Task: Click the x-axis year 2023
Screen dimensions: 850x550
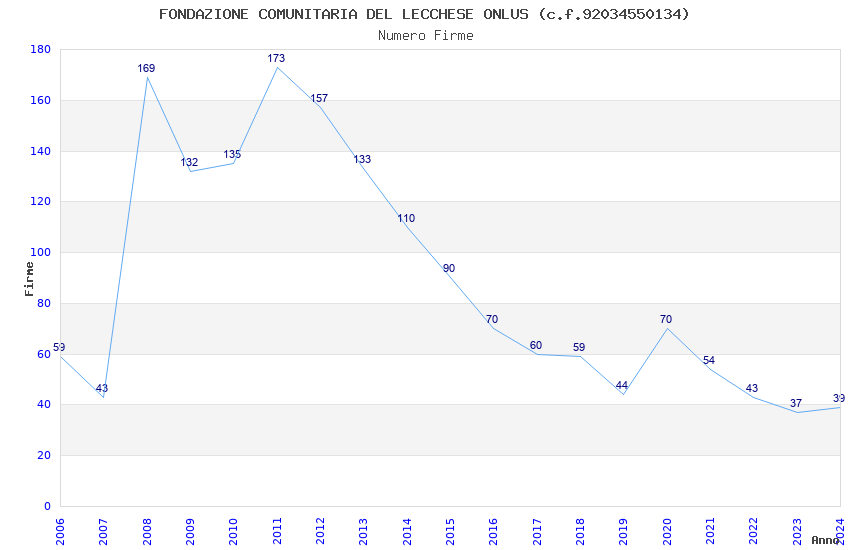Action: (x=797, y=532)
